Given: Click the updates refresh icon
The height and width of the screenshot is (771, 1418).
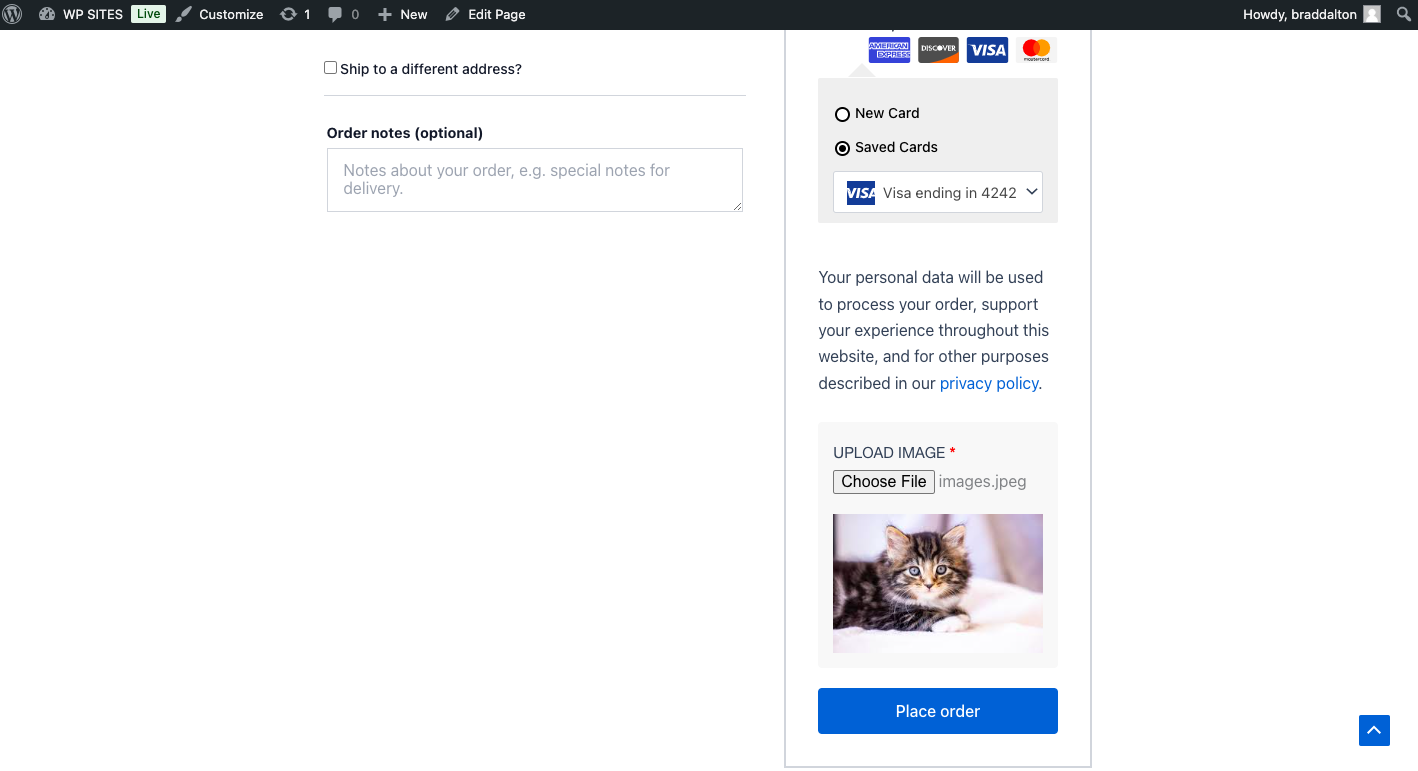Looking at the screenshot, I should pos(288,14).
